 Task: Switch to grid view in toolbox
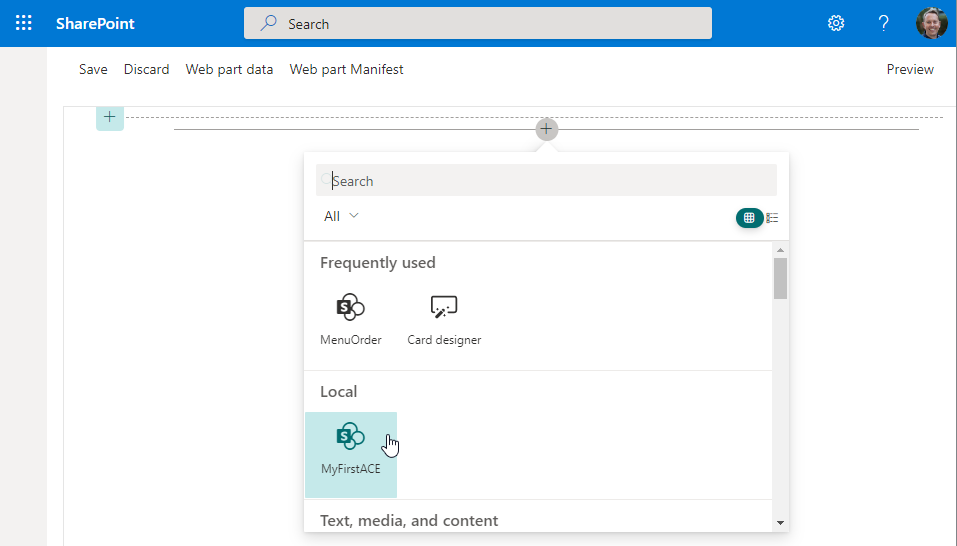point(749,217)
